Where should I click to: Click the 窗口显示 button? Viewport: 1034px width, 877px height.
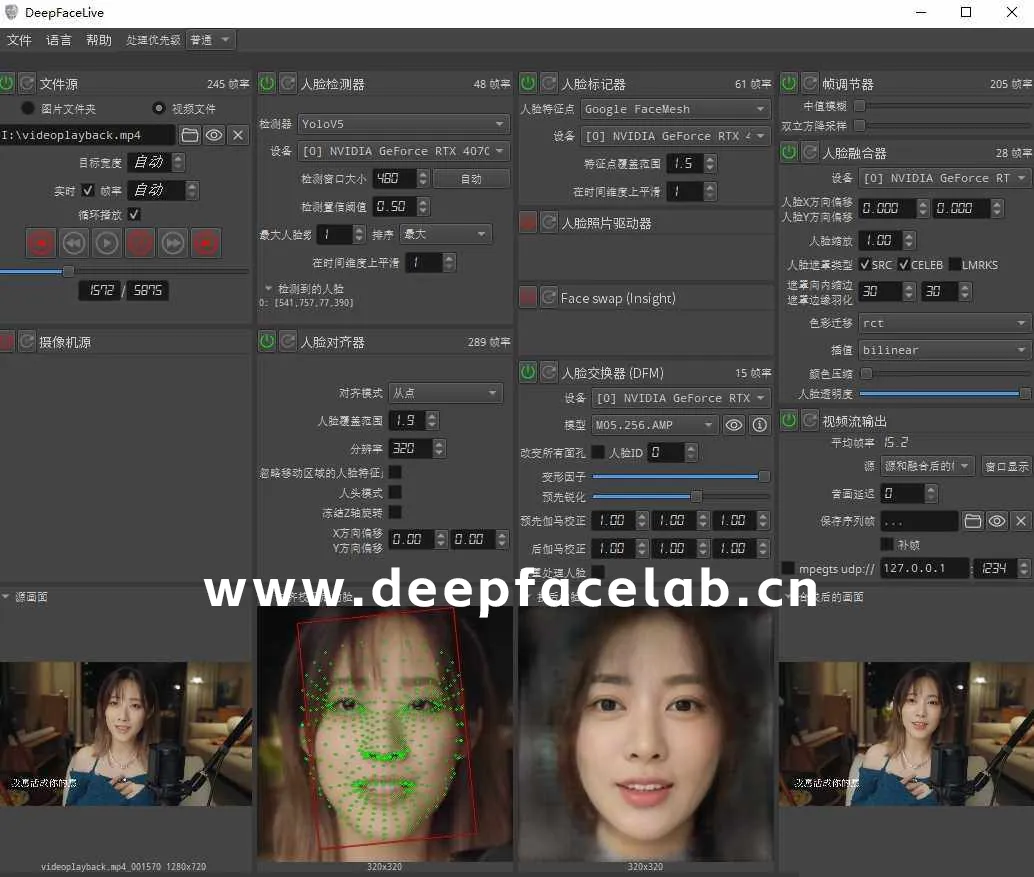pos(1006,466)
